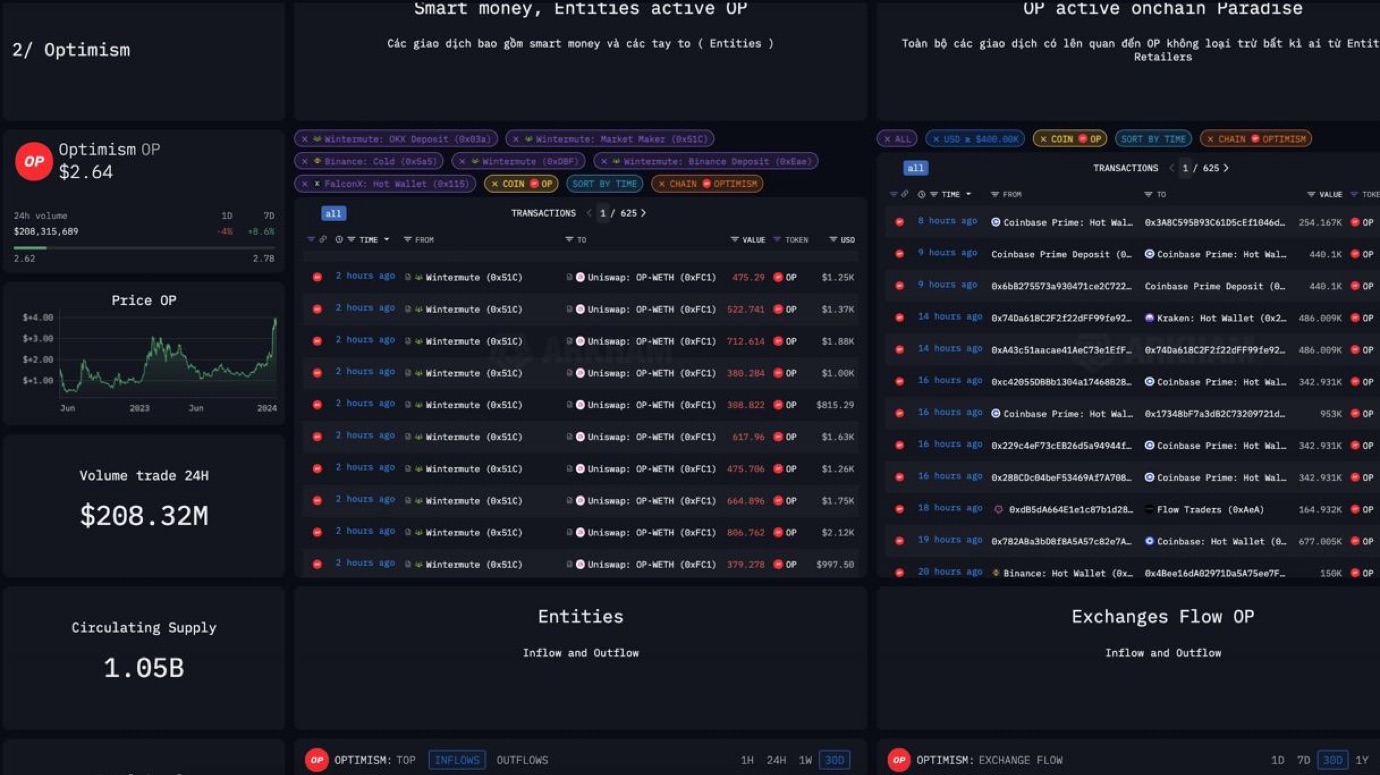Screen dimensions: 1380x775
Task: Switch top flows to INFLOWS
Action: pyautogui.click(x=457, y=760)
